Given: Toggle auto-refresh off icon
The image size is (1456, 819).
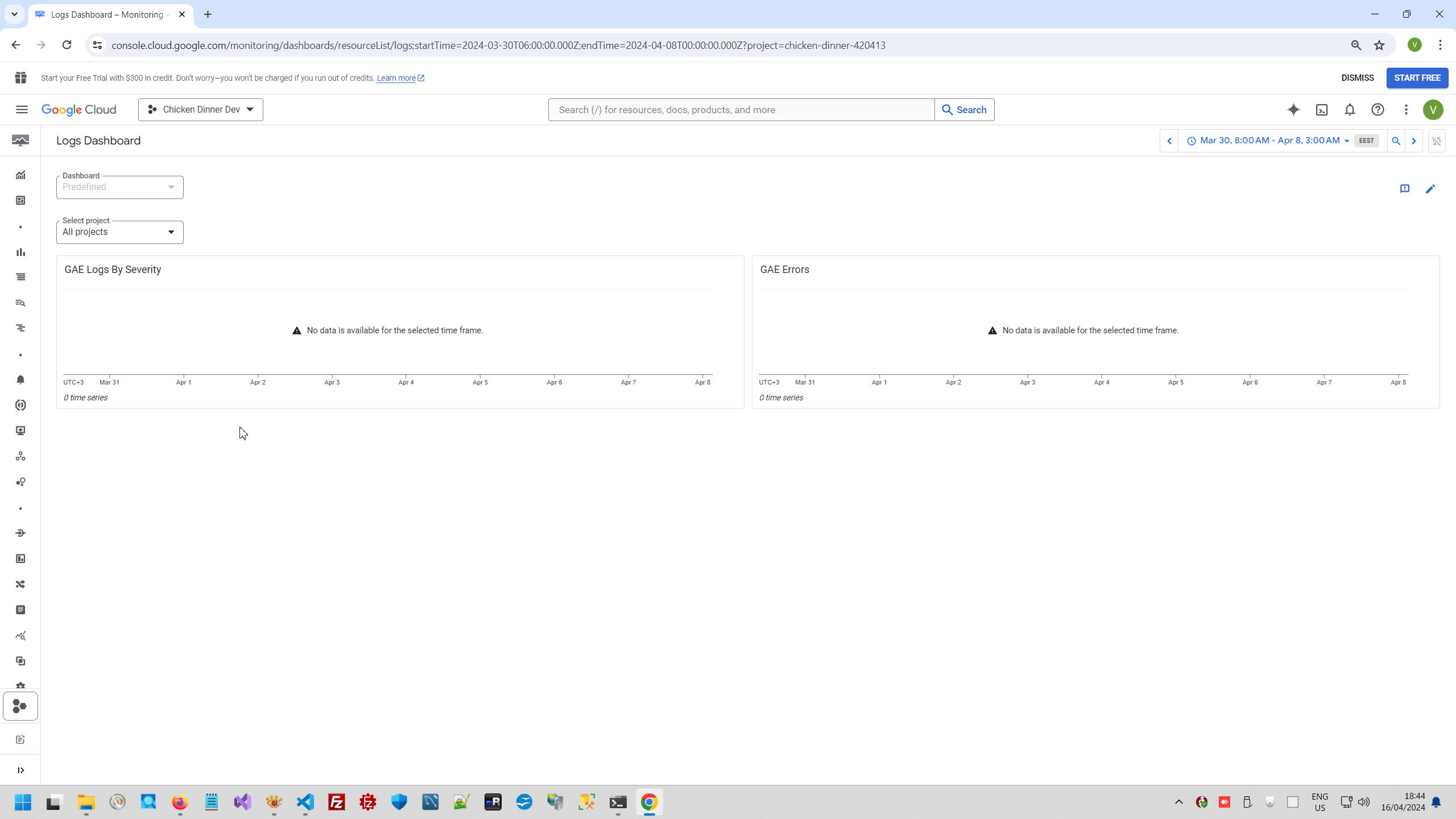Looking at the screenshot, I should (x=1437, y=141).
